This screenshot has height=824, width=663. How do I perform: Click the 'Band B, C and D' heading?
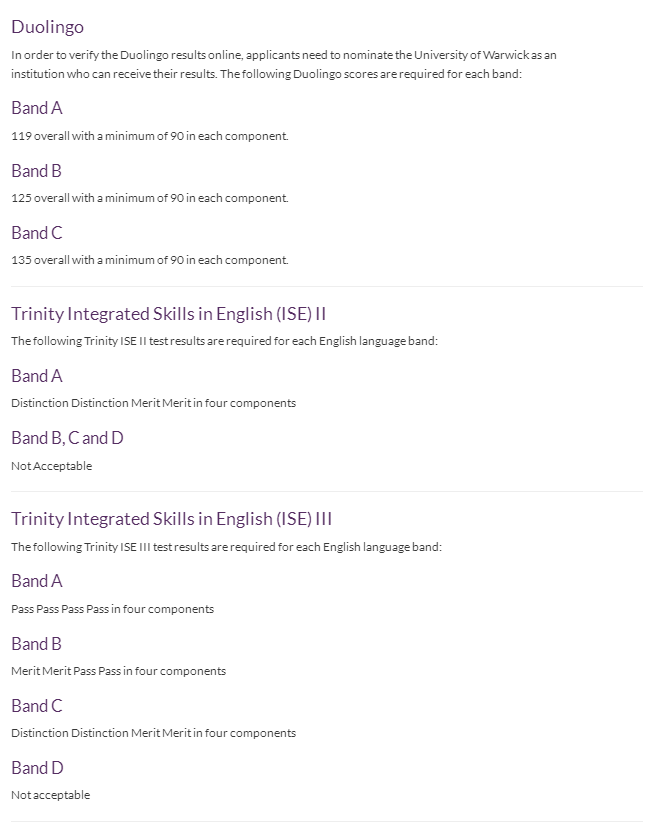coord(67,438)
